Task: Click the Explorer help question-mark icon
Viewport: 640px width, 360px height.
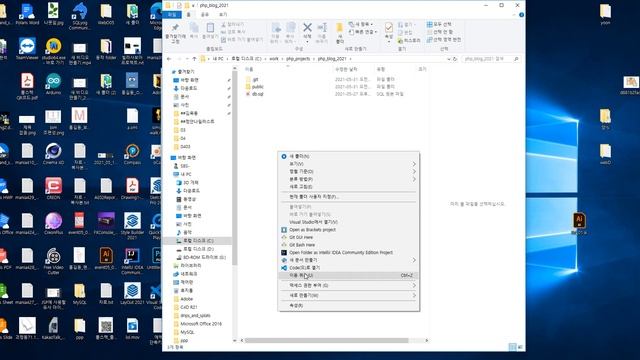Action: pos(521,14)
